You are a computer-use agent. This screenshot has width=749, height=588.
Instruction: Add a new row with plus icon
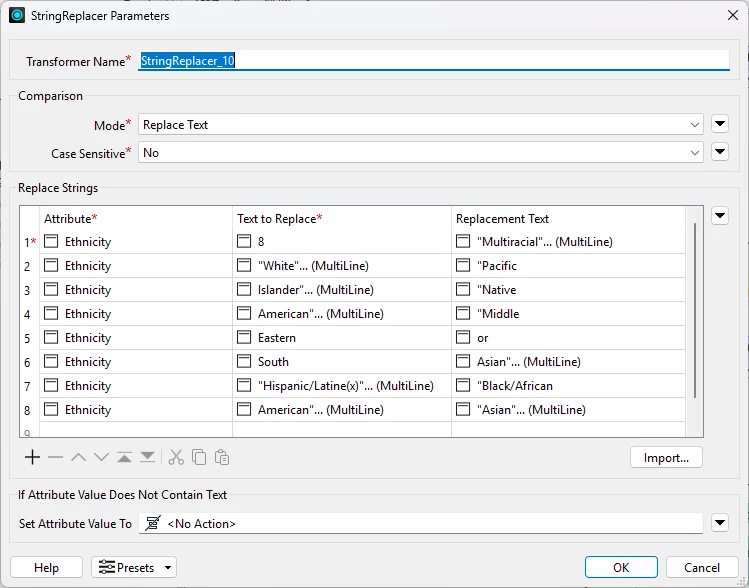coord(32,458)
